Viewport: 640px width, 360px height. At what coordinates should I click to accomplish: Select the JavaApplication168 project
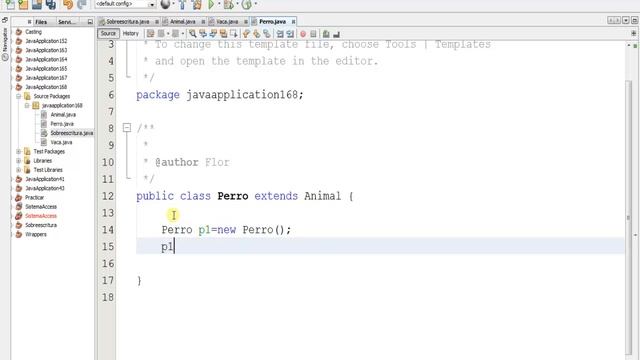pos(46,87)
